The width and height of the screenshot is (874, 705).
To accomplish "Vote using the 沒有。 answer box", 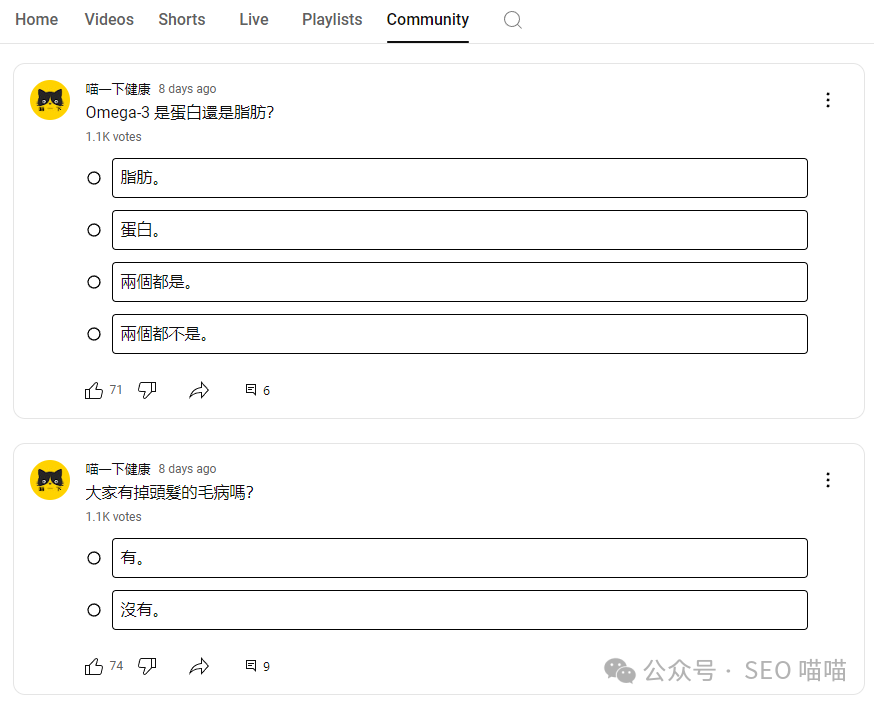I will click(x=460, y=610).
